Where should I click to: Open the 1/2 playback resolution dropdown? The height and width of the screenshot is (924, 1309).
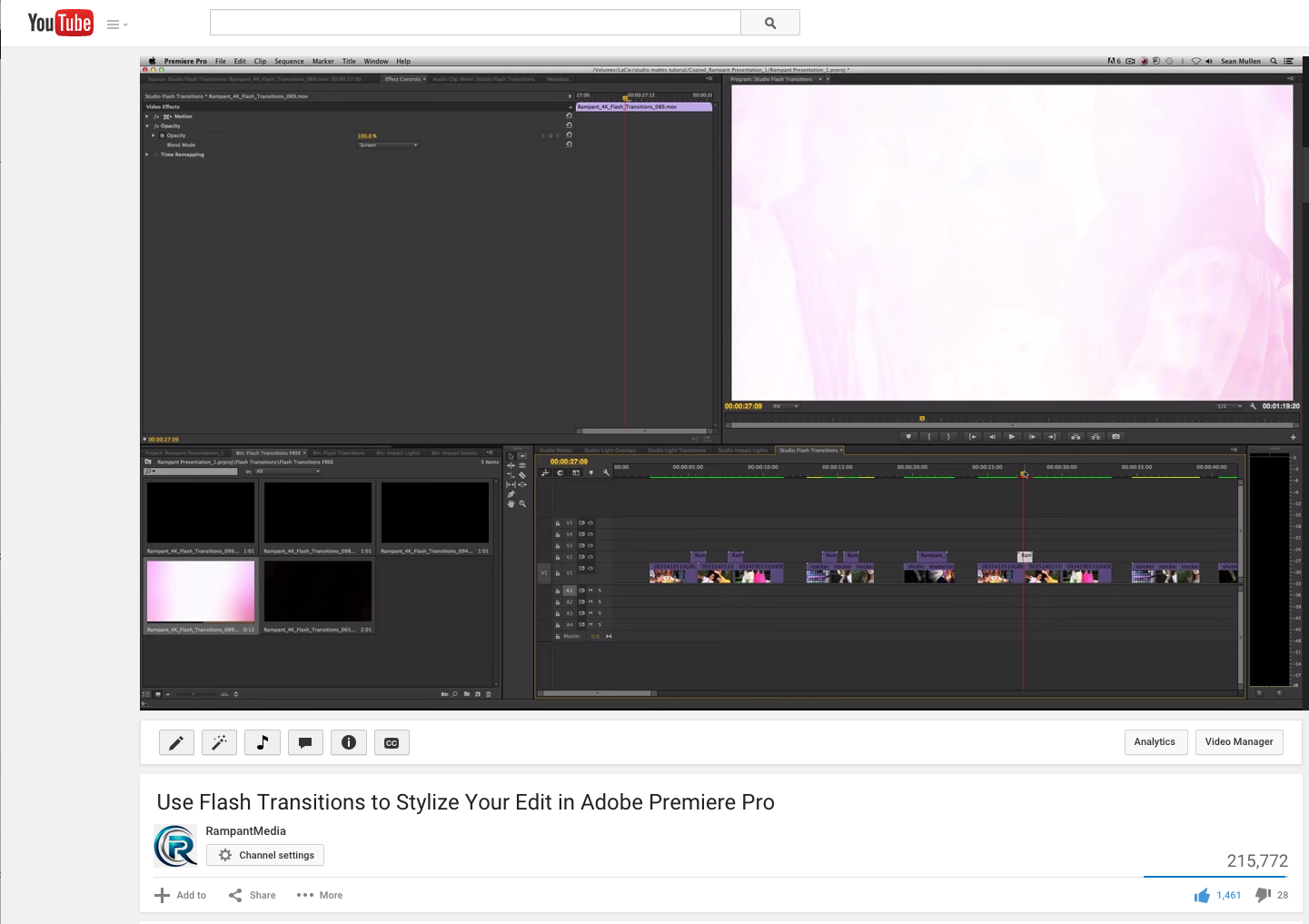pyautogui.click(x=1230, y=406)
